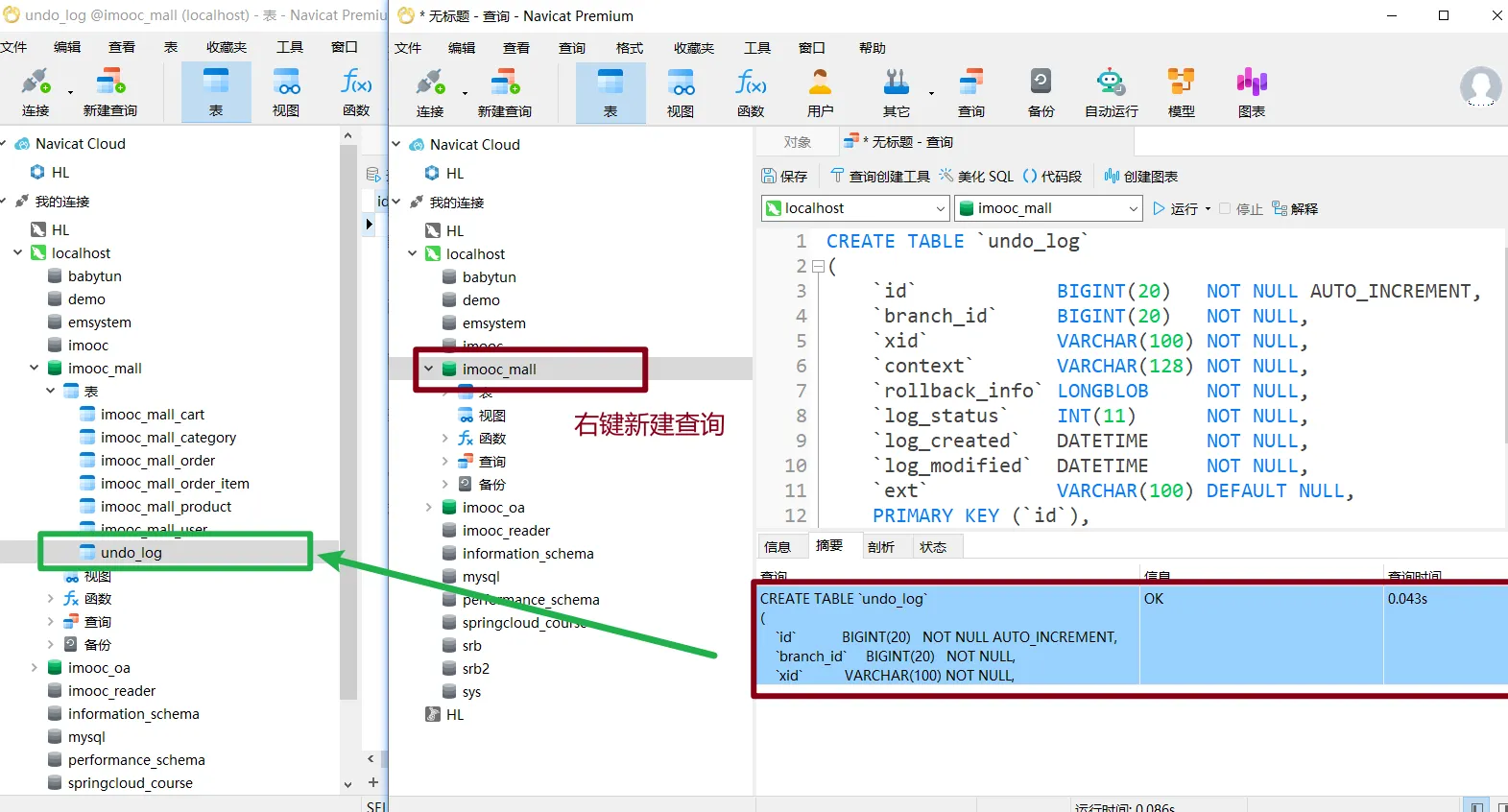Image resolution: width=1508 pixels, height=812 pixels.
Task: Open the imooc_mall database dropdown in query editor
Action: (1048, 208)
